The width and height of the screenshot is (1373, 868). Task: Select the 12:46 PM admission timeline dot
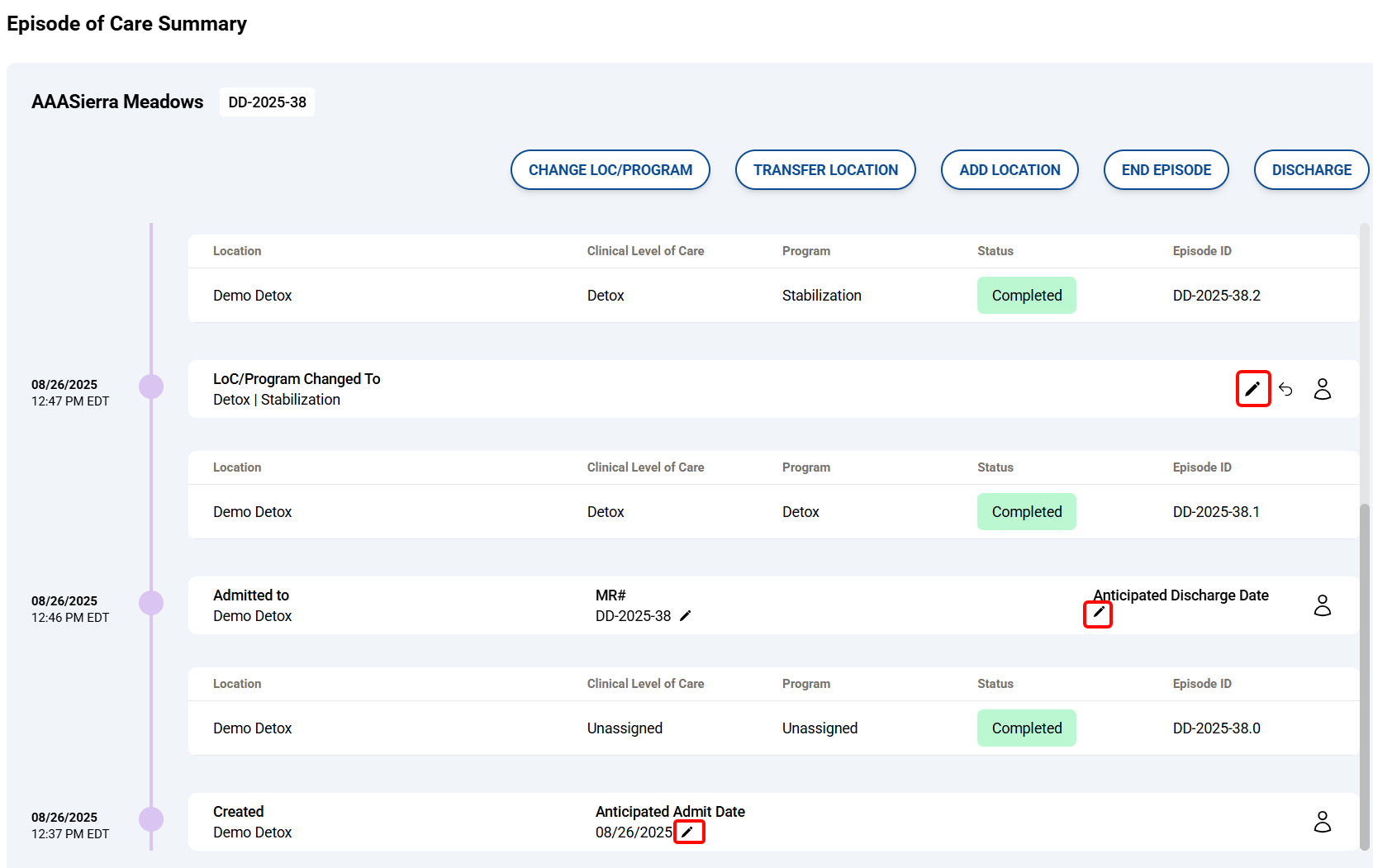151,603
